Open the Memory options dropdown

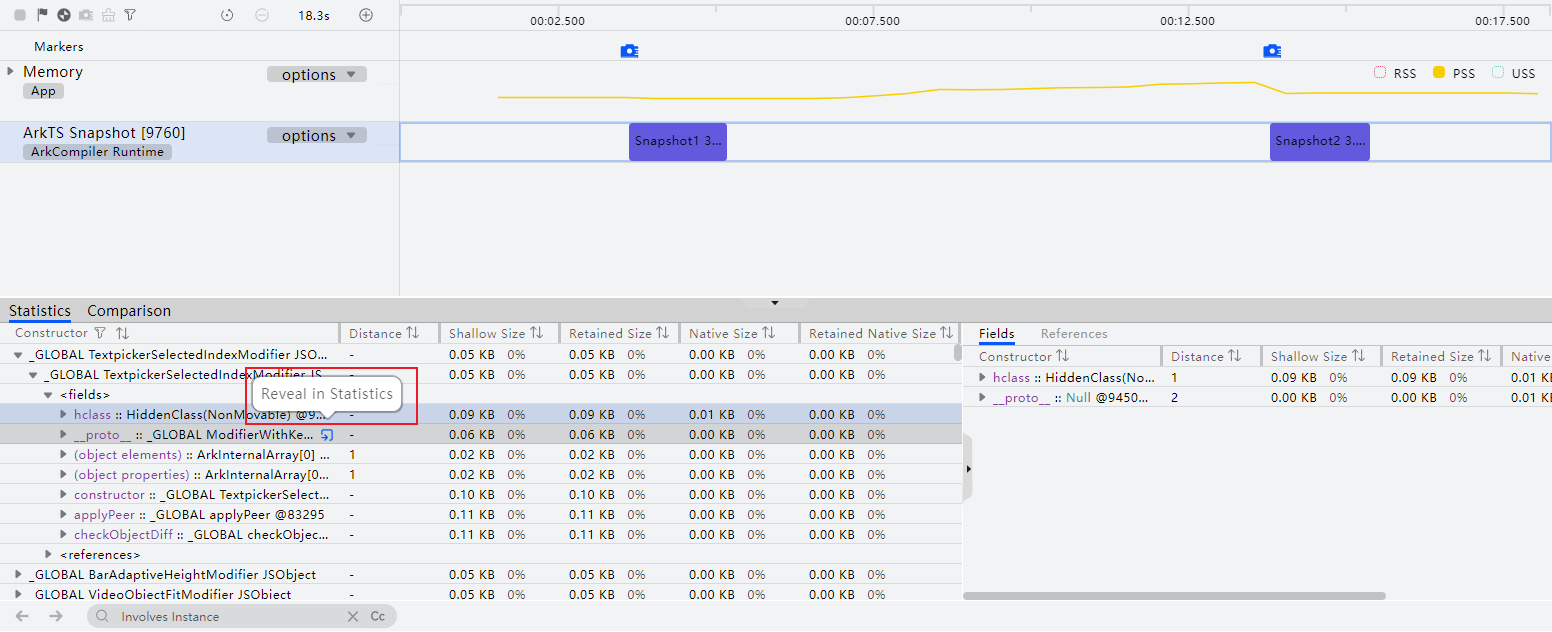click(x=317, y=74)
